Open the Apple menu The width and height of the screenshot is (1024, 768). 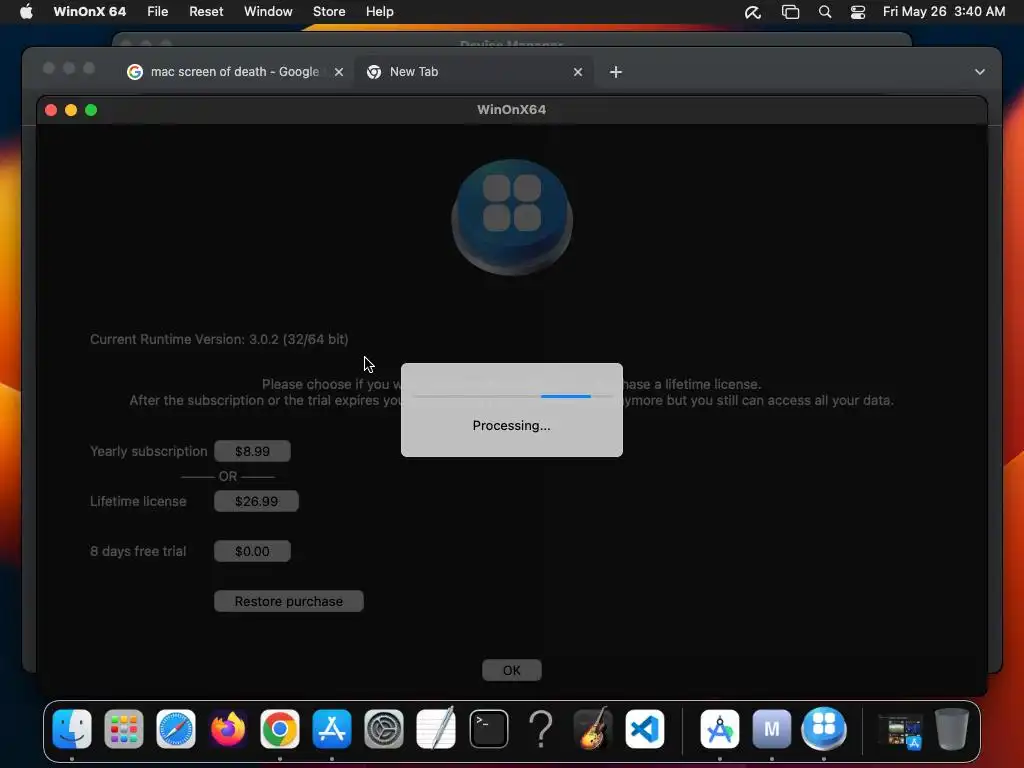pos(26,12)
